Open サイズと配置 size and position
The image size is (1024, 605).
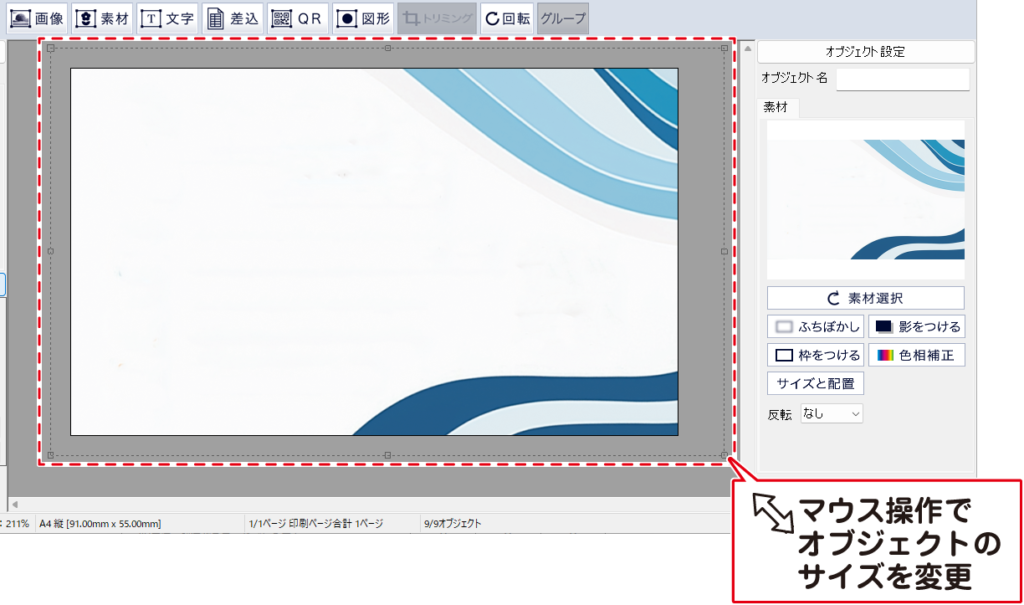click(x=815, y=383)
